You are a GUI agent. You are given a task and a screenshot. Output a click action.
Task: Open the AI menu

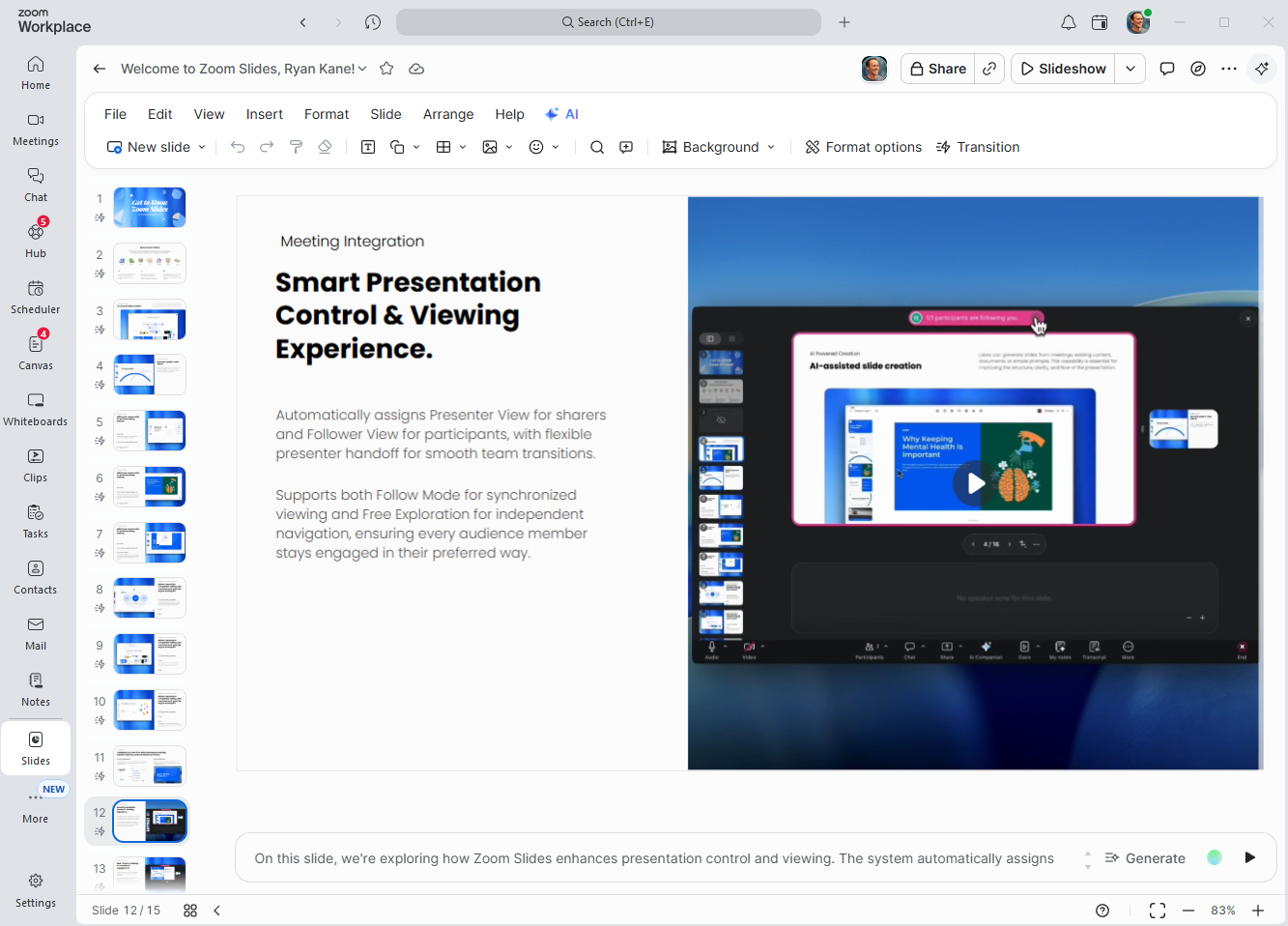click(561, 114)
